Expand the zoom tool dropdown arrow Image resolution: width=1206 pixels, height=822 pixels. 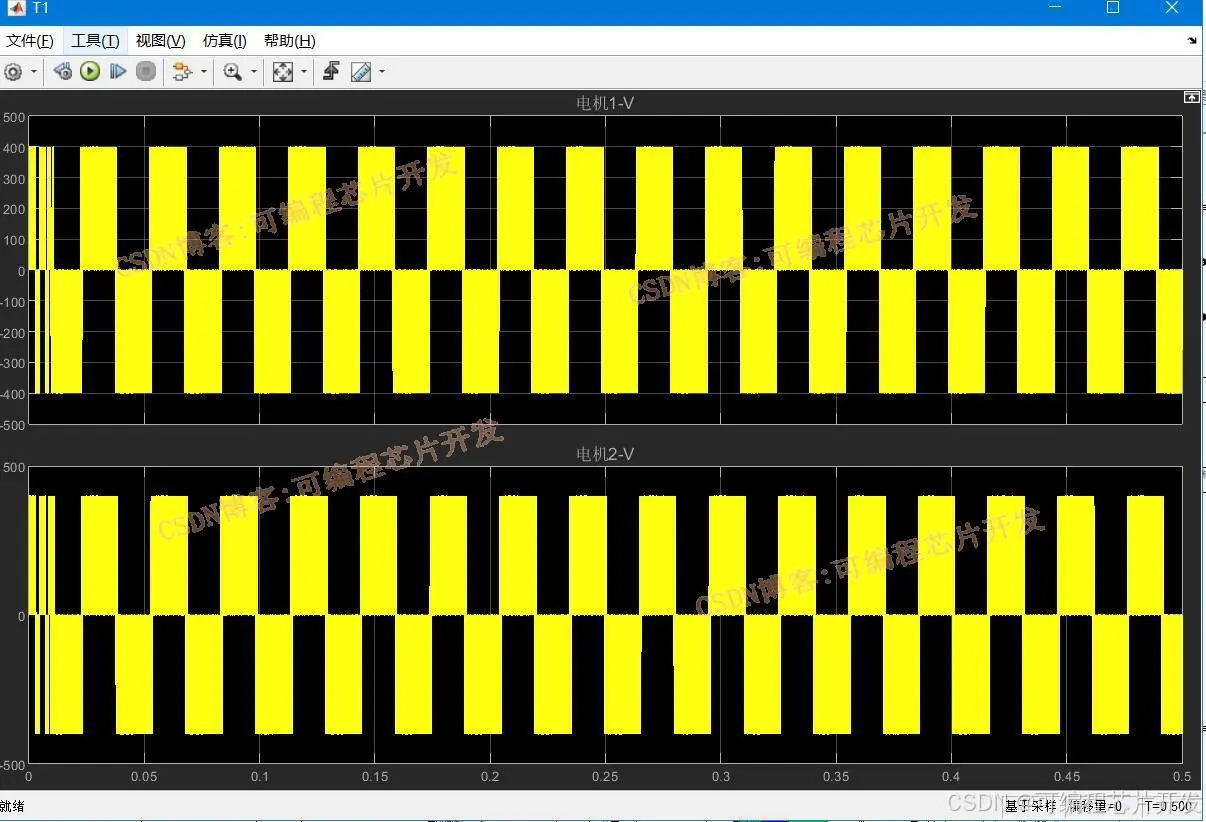(253, 72)
